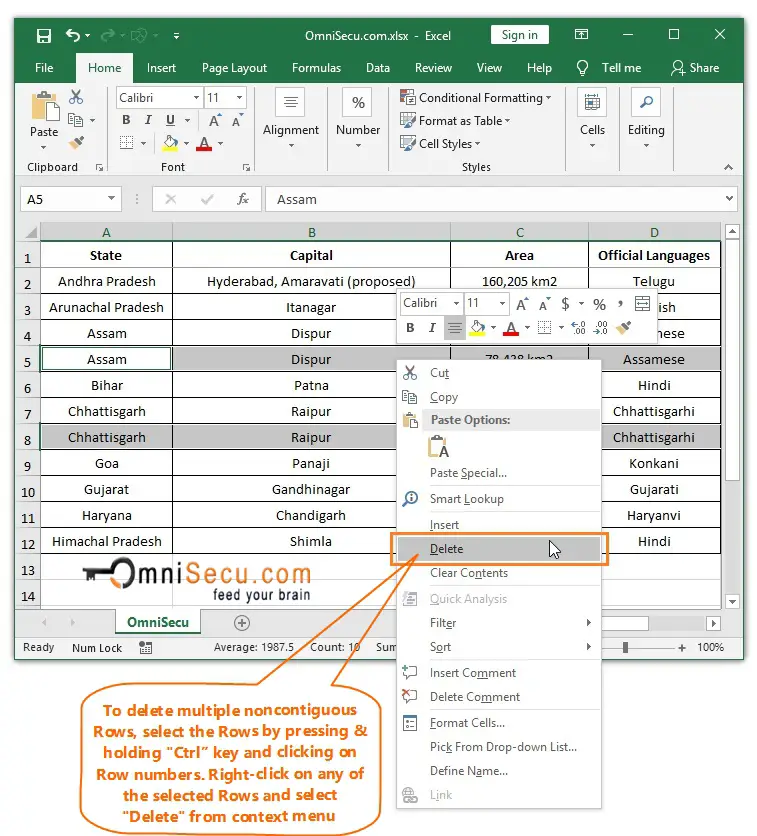Click Format Painter brush in mini toolbar
757x836 pixels.
click(623, 327)
